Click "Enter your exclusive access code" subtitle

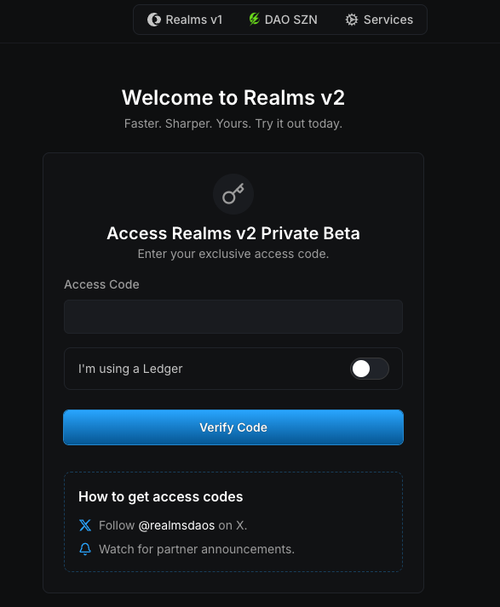pos(233,254)
